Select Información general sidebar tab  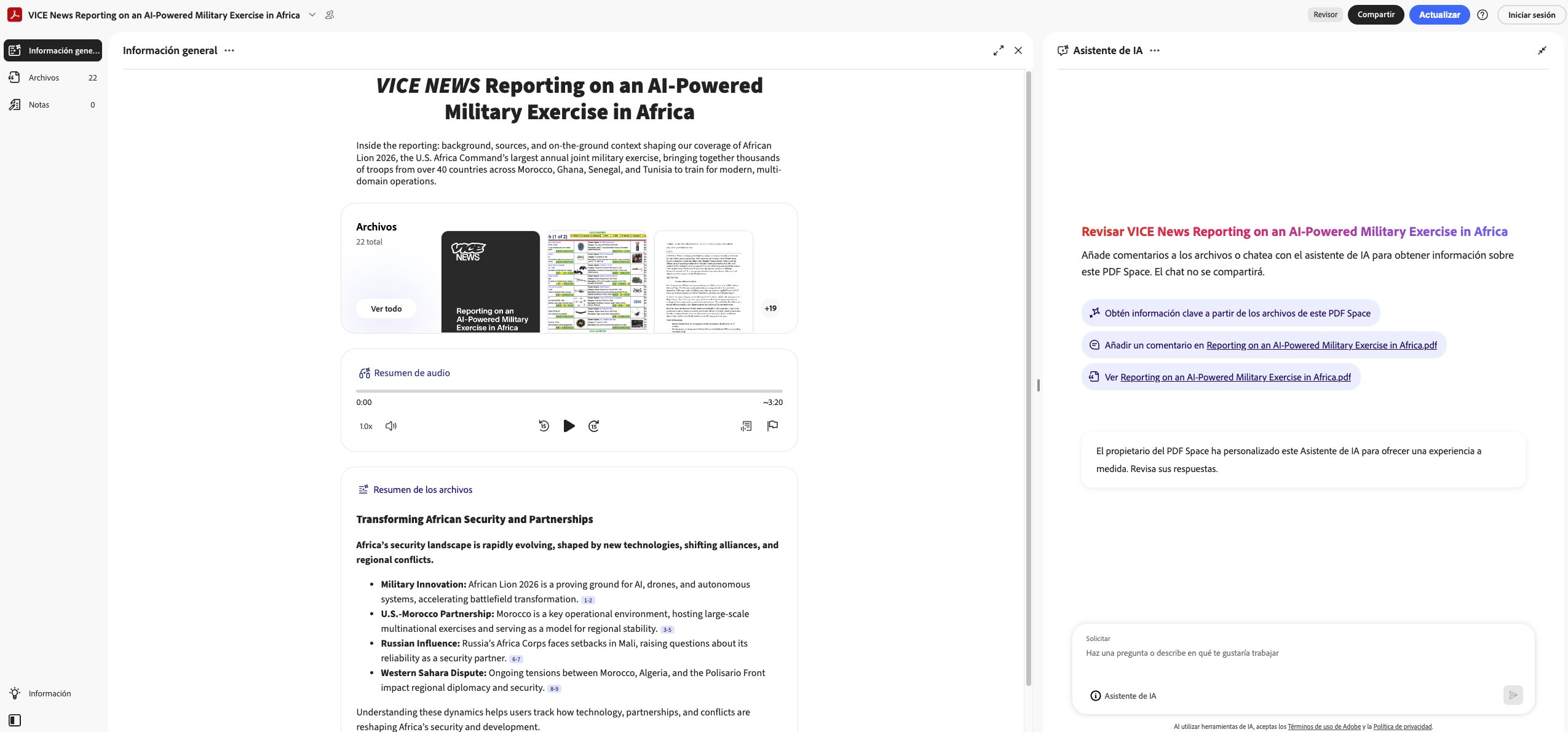point(53,50)
